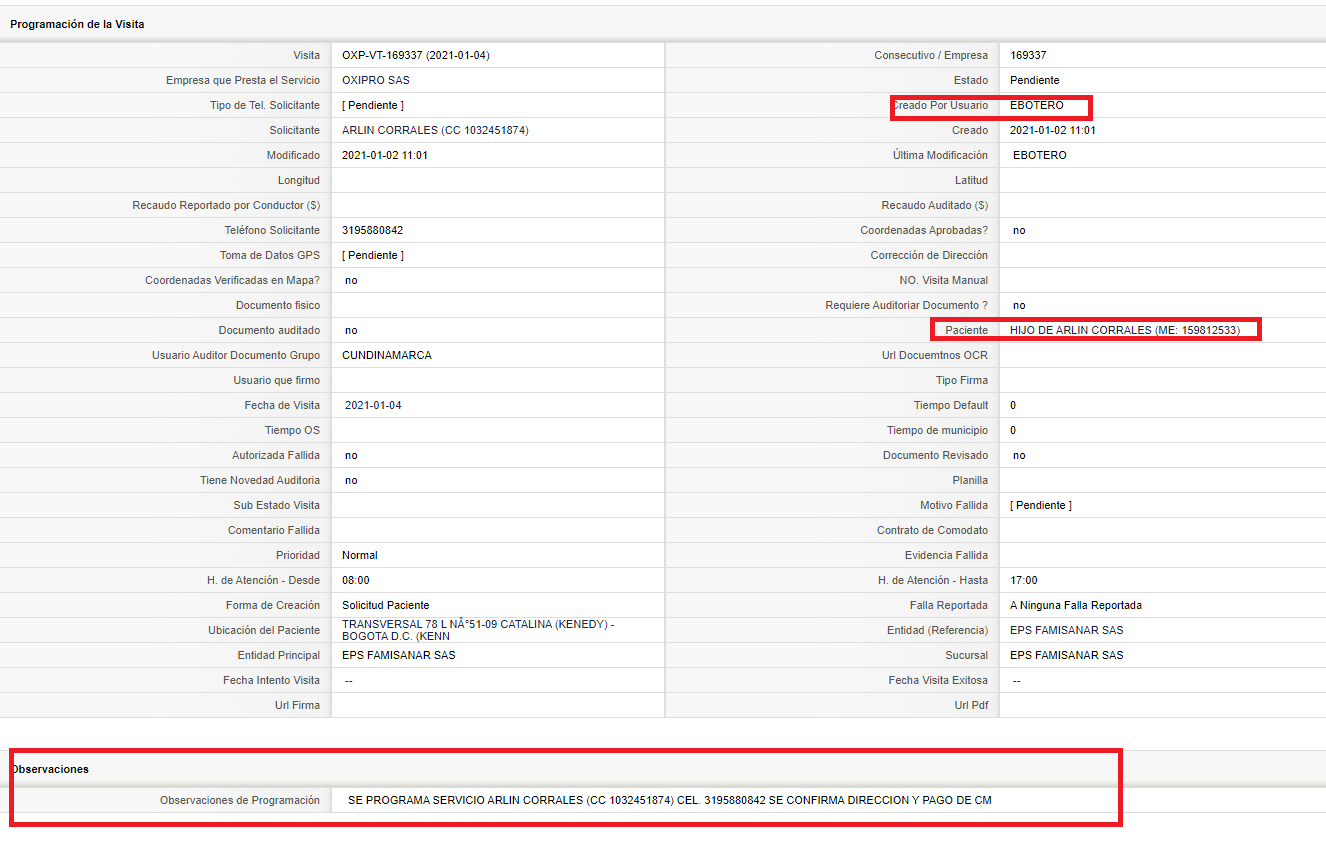Image resolution: width=1326 pixels, height=841 pixels.
Task: Click "A Ninguna Falla Reportada" value
Action: (x=1076, y=605)
